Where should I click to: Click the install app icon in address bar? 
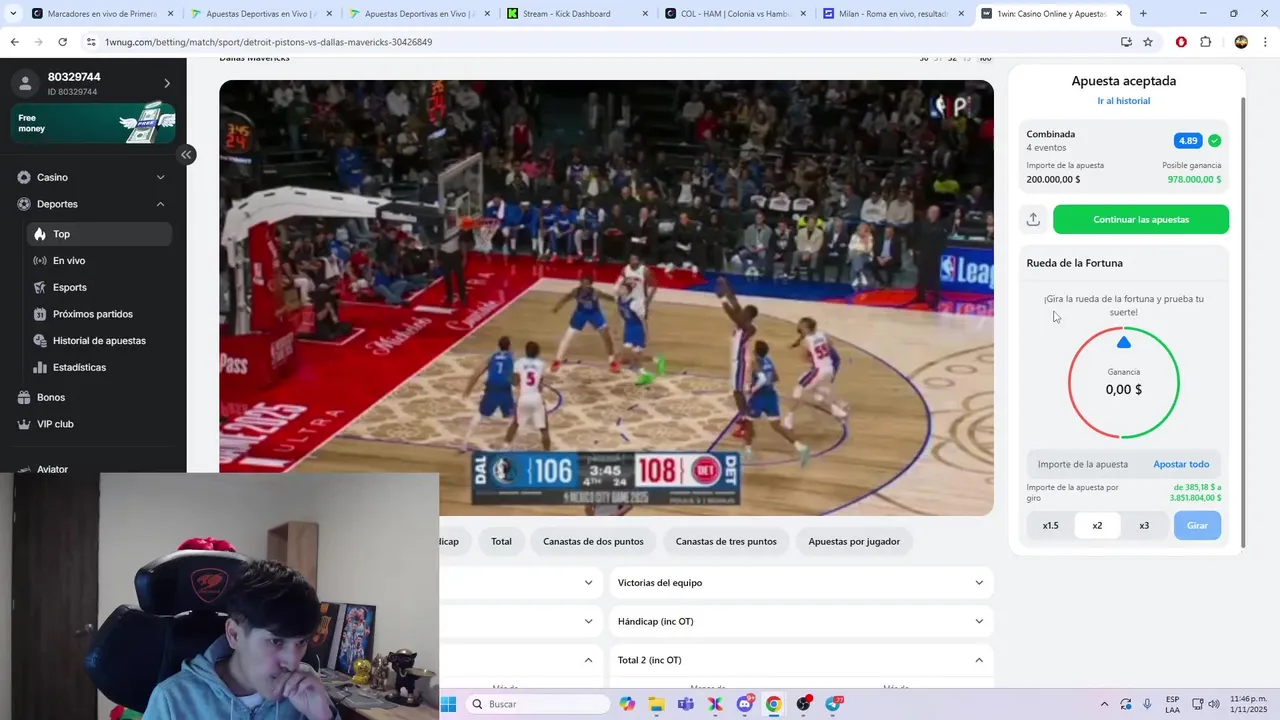(x=1126, y=42)
